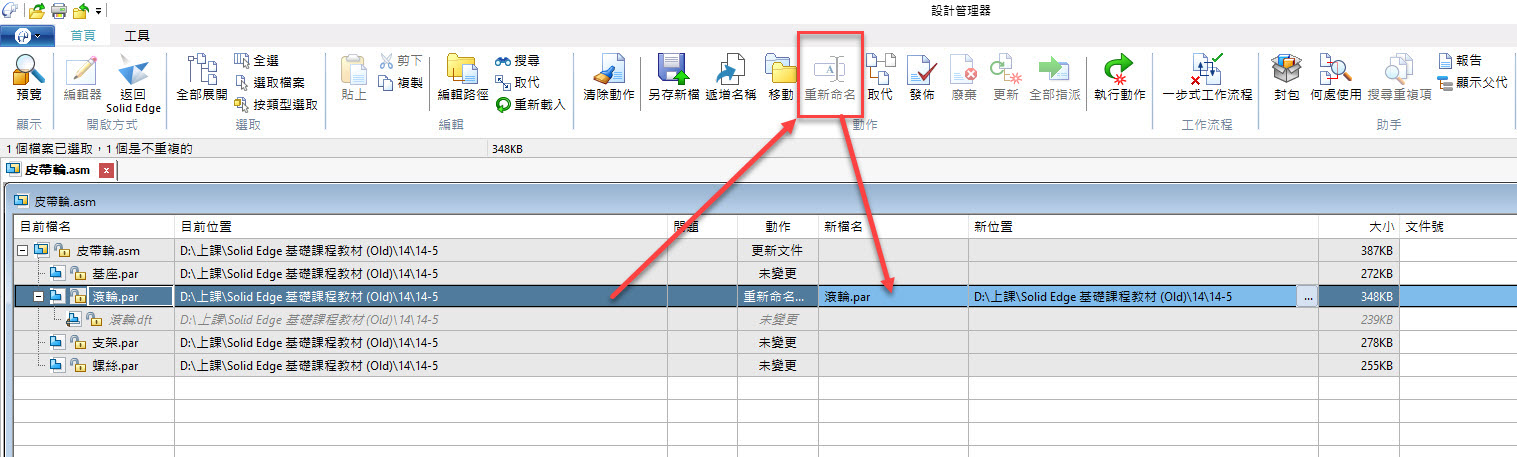This screenshot has height=457, width=1517.
Task: Click 取代 in the 編輯 group
Action: click(519, 82)
